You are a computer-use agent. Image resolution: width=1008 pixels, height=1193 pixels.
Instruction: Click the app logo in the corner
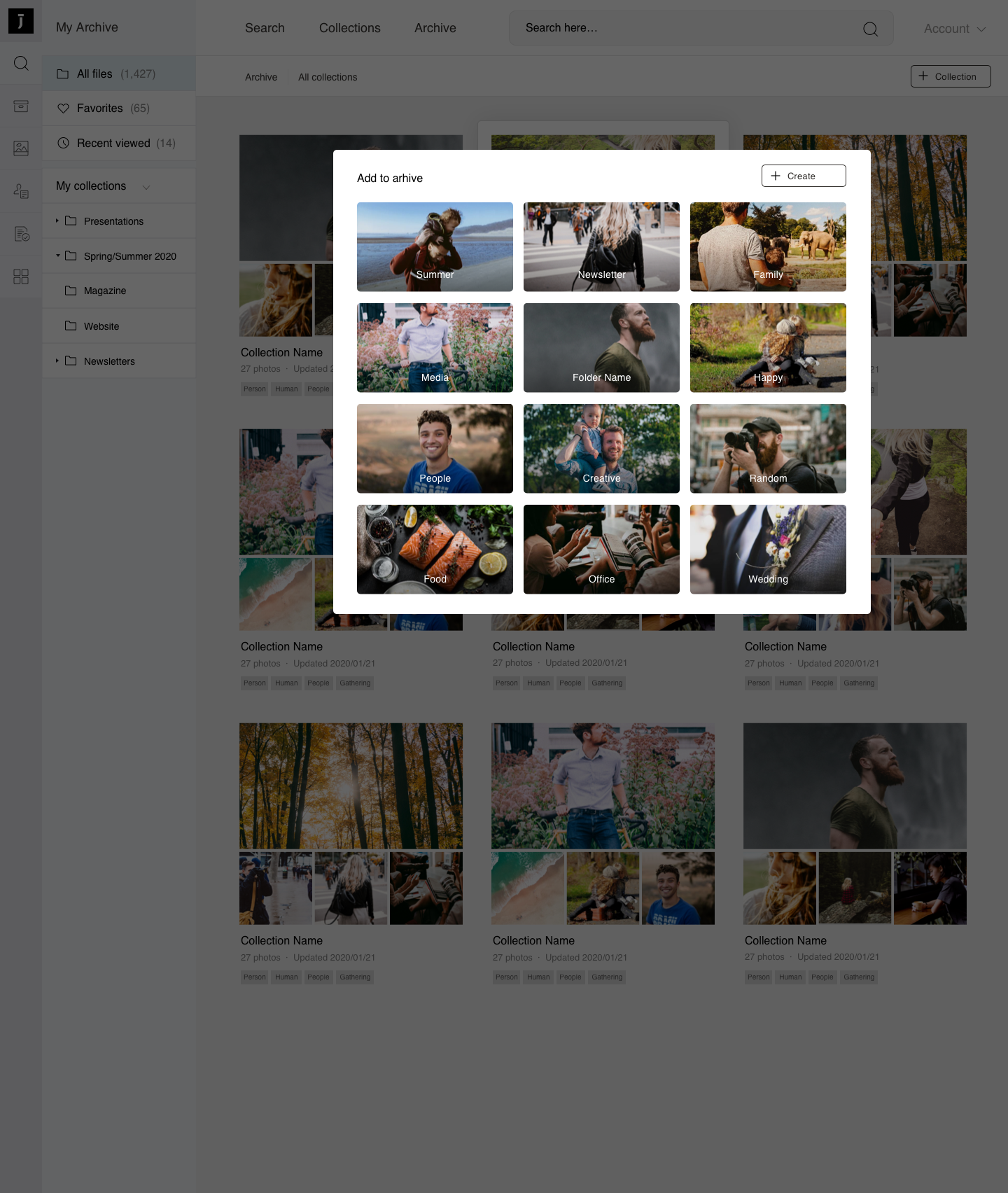(21, 21)
